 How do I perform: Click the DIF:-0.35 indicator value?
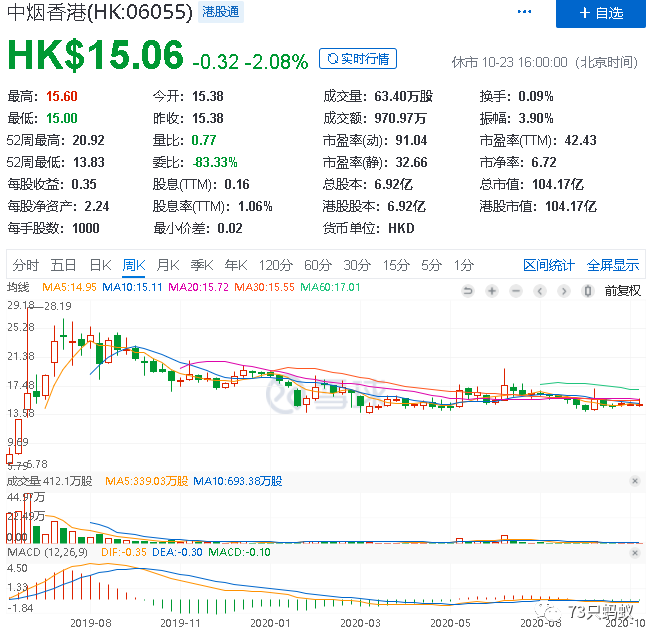[124, 553]
